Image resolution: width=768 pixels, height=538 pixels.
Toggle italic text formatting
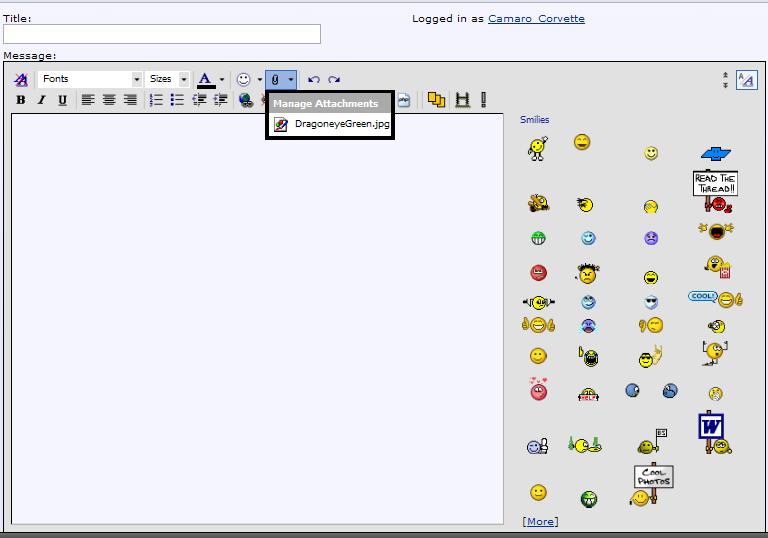click(42, 100)
